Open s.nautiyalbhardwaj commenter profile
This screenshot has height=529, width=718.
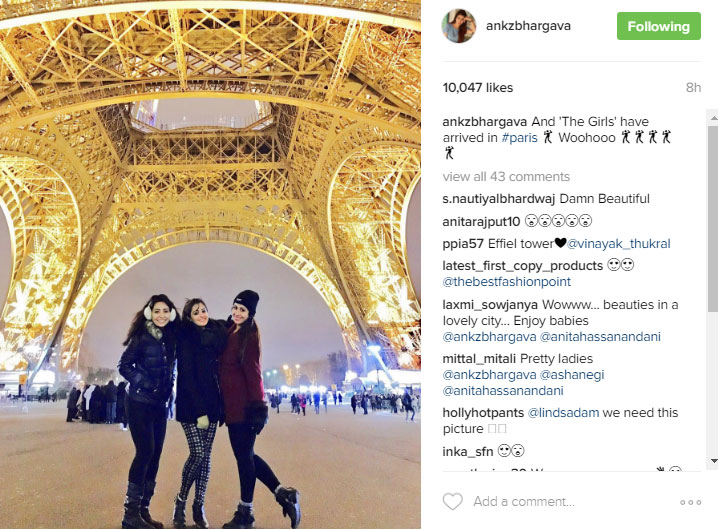point(499,199)
